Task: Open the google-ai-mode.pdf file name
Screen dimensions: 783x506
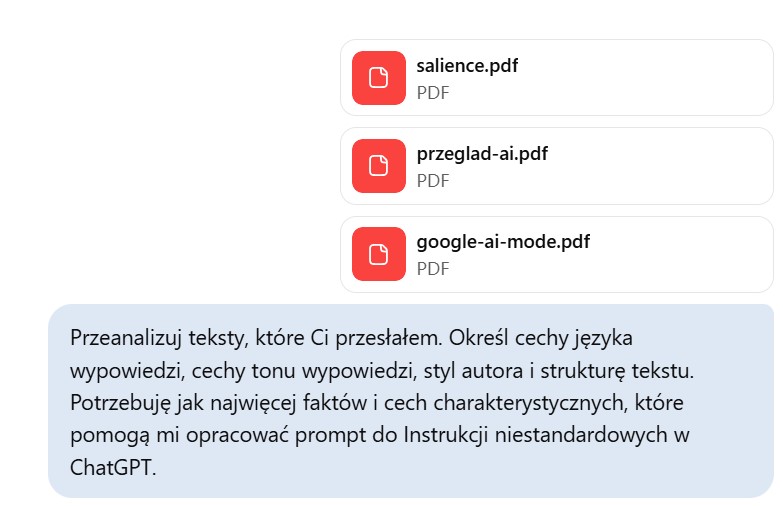Action: [503, 242]
